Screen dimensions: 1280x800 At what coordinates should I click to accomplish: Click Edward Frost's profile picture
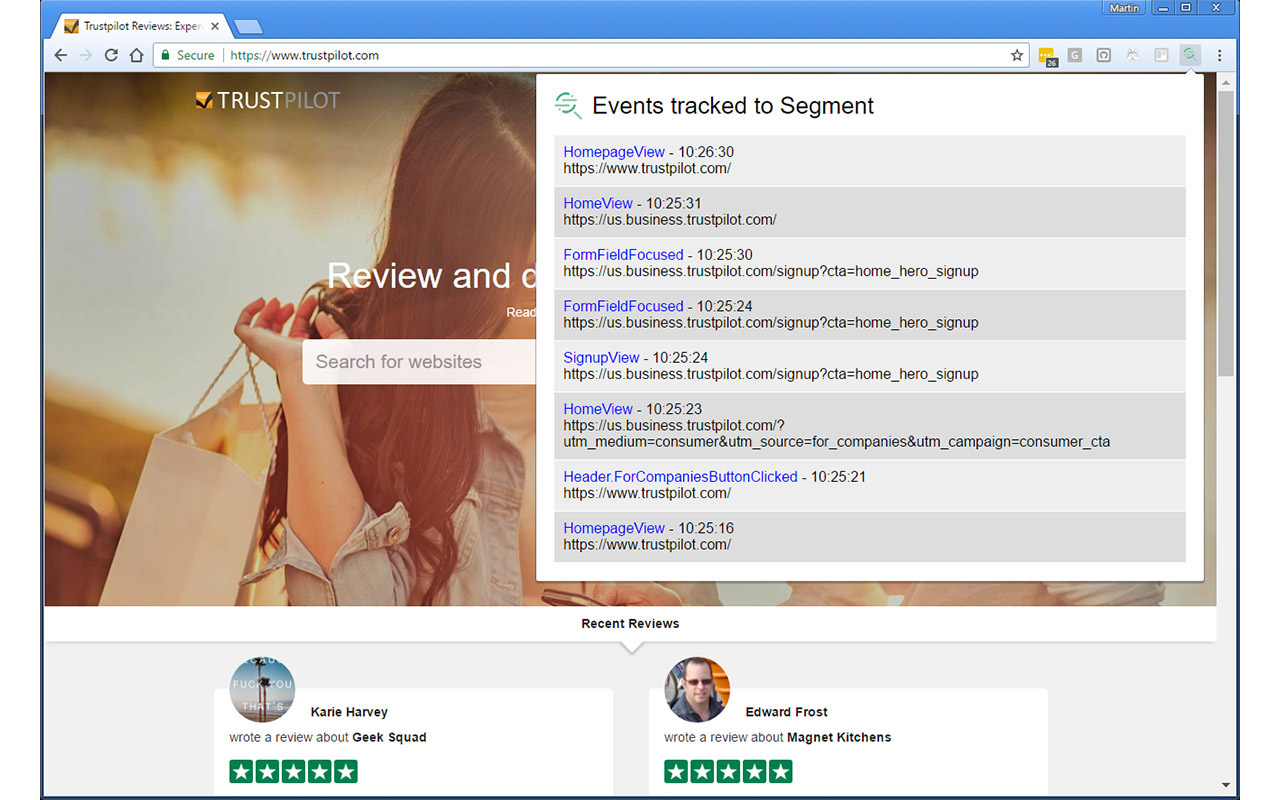pos(697,689)
